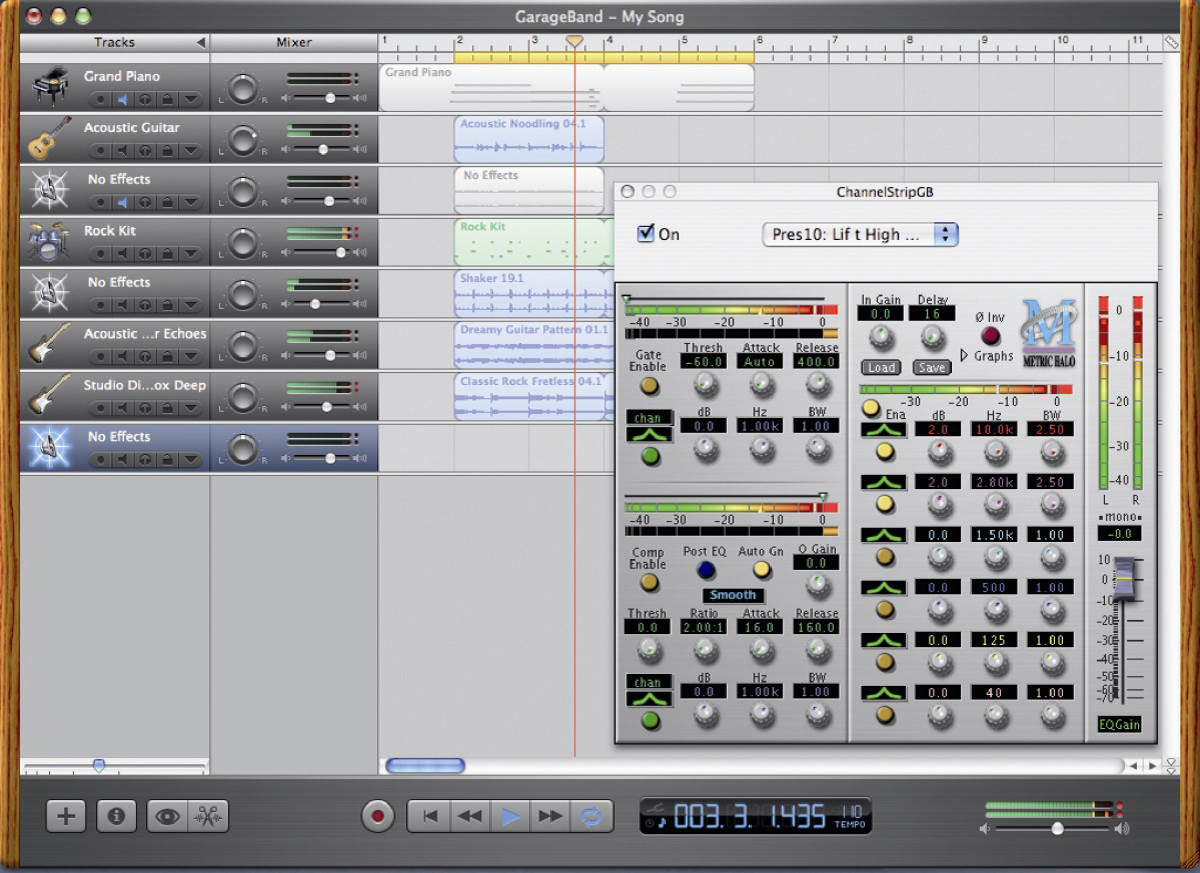Expand Acoustic ...r Echoes track triangle
The height and width of the screenshot is (873, 1200).
coord(191,357)
